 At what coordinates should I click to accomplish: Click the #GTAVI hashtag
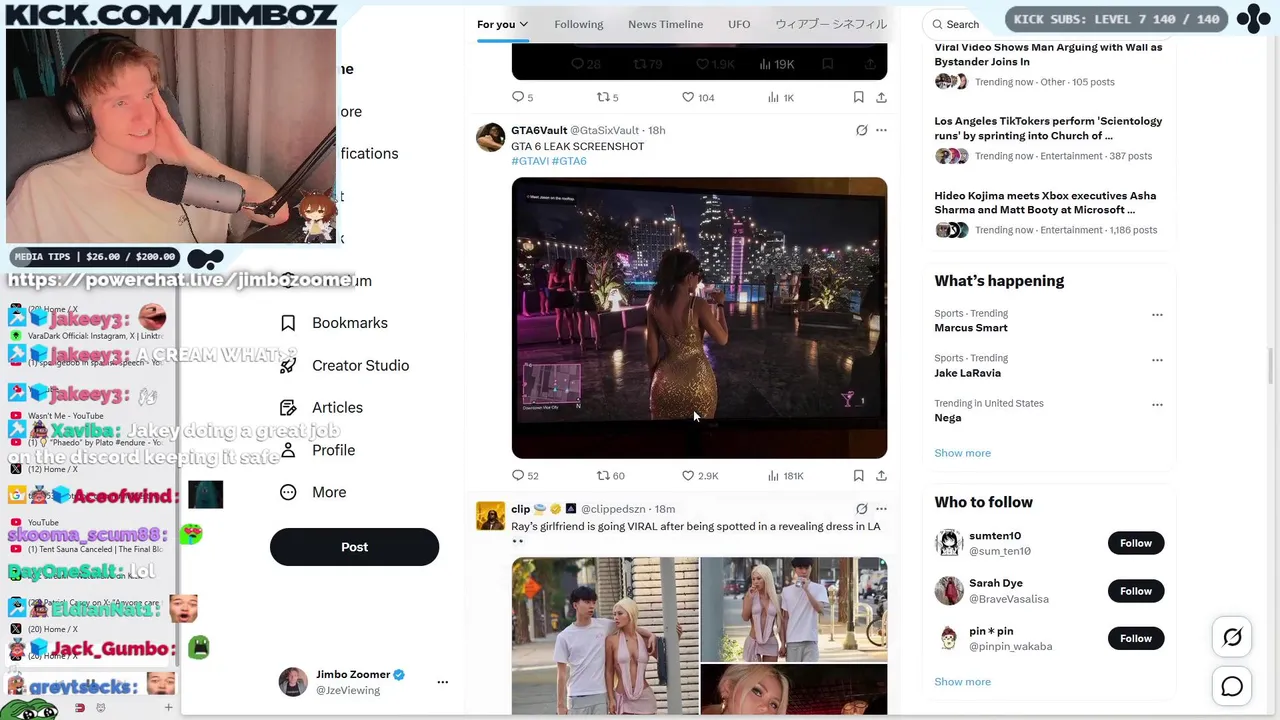[530, 161]
